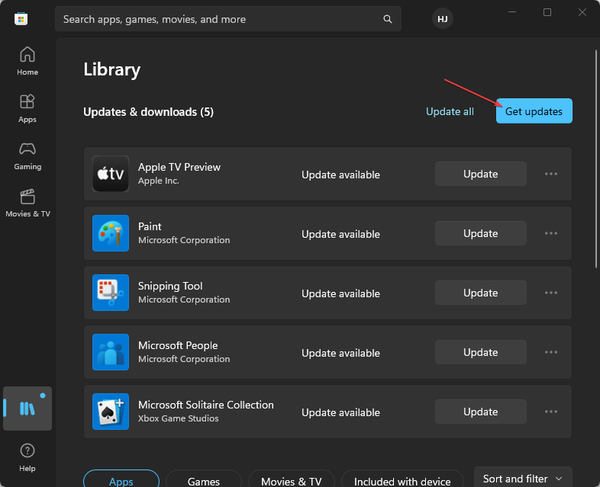Click the Apple Inc. publisher text
The height and width of the screenshot is (487, 600).
pos(158,181)
